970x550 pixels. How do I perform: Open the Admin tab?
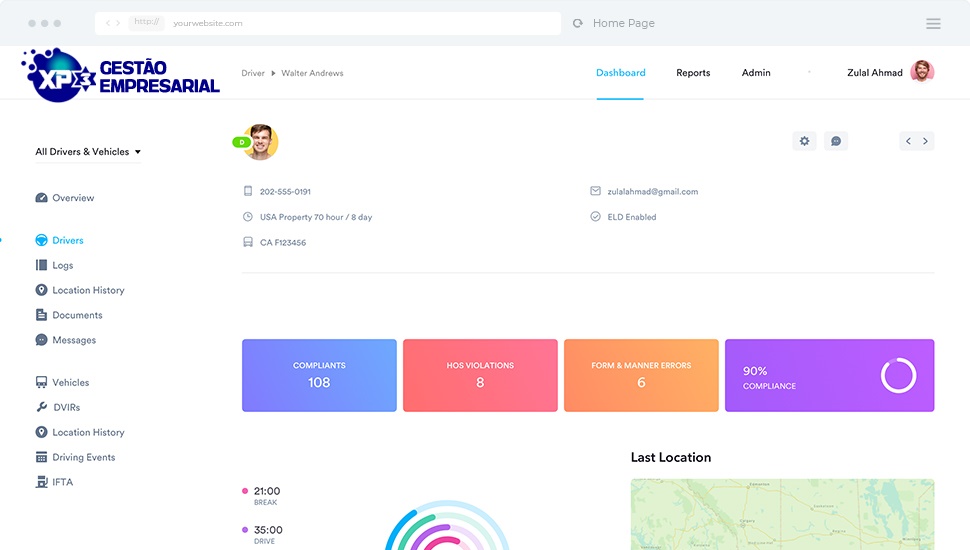[x=756, y=72]
